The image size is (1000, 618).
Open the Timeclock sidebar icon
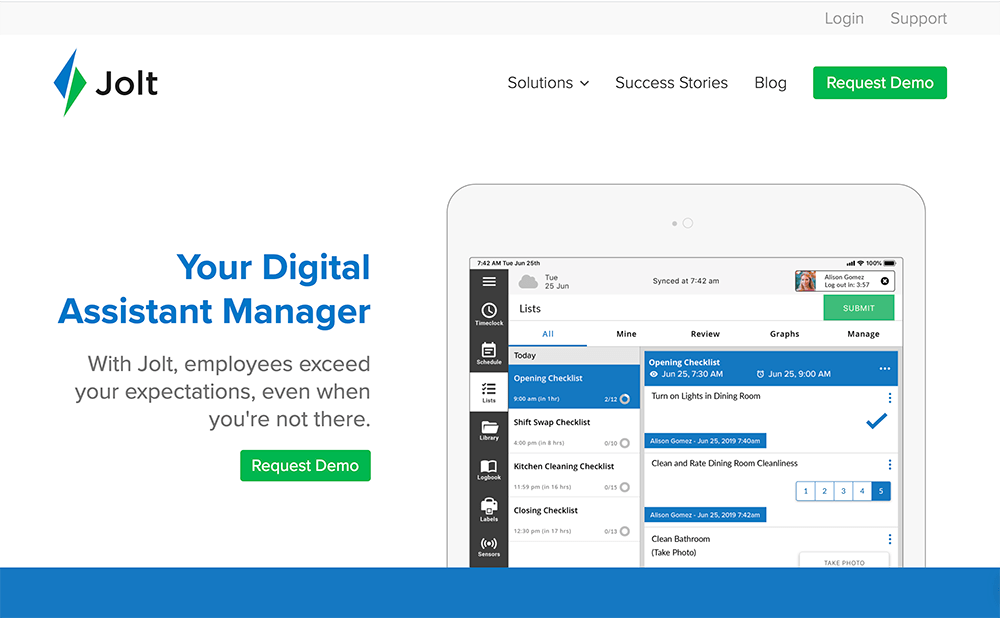point(489,314)
